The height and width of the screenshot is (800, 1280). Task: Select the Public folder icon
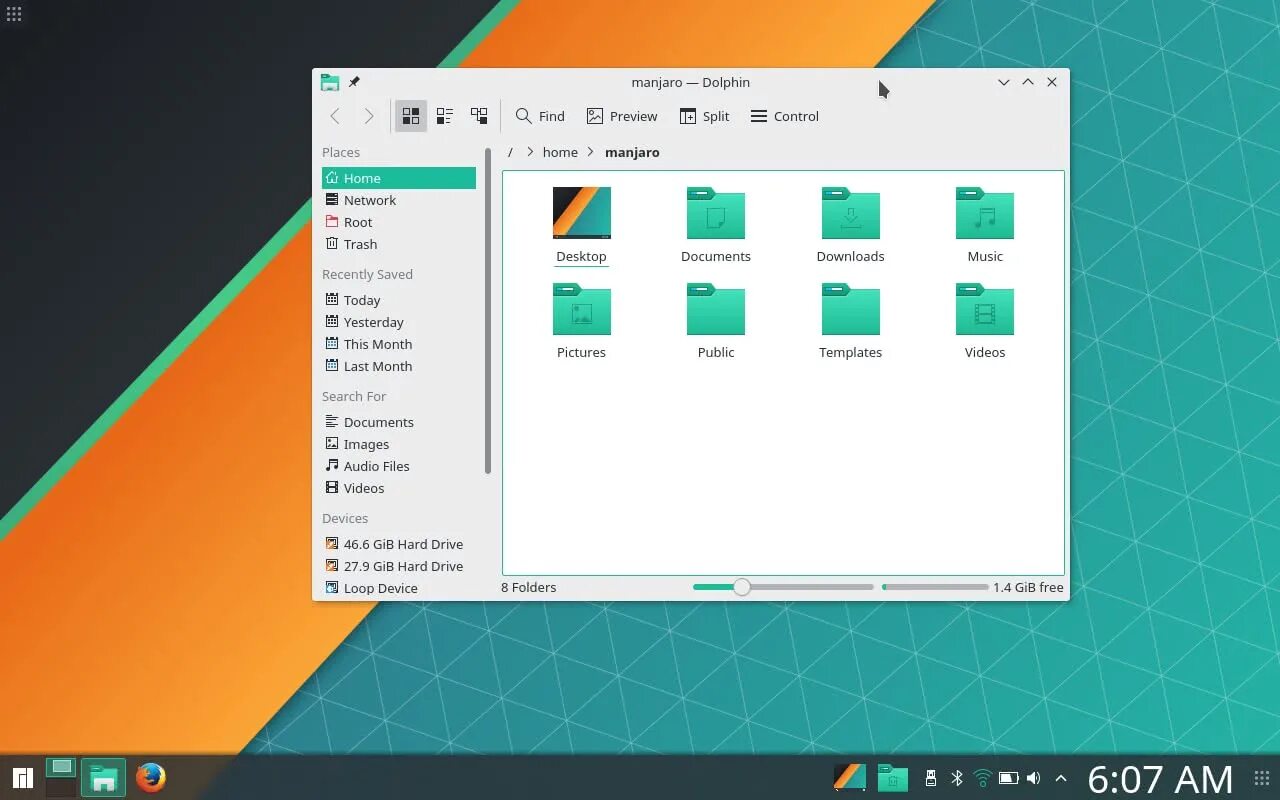(x=716, y=309)
